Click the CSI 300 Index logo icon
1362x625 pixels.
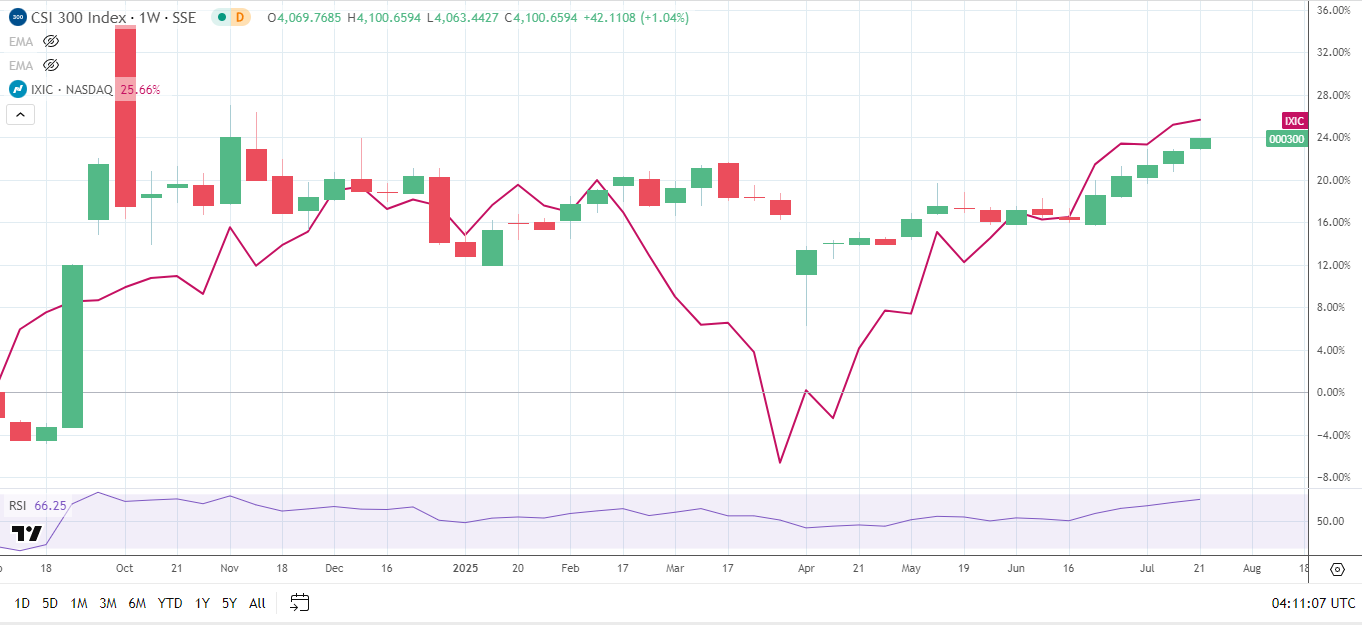18,17
